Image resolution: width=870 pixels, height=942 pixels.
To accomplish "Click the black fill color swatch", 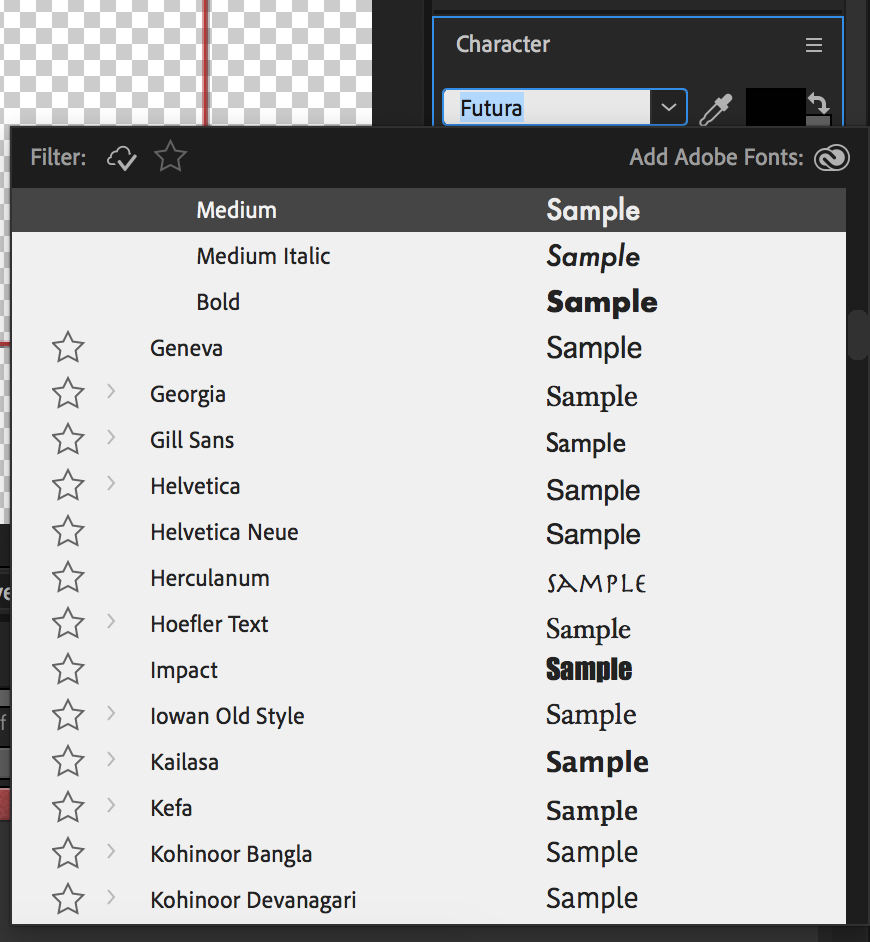I will tap(774, 107).
